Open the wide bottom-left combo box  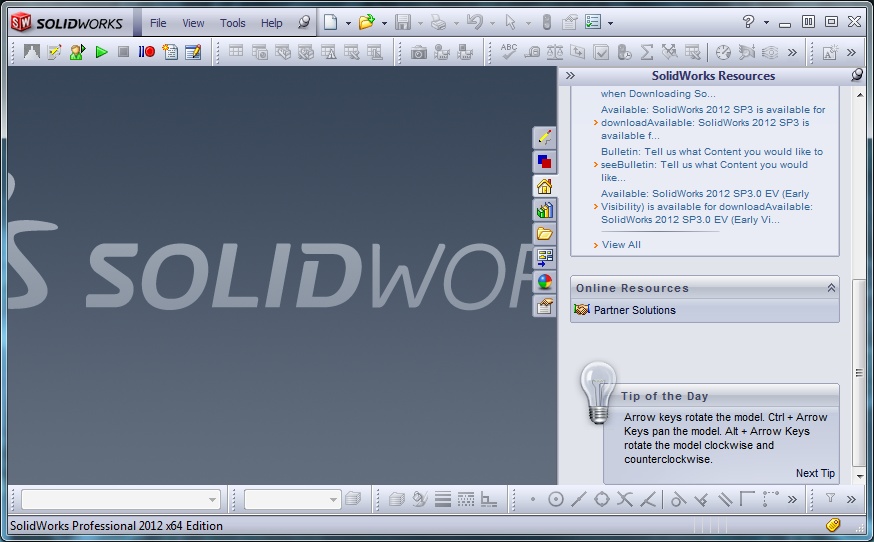point(120,499)
